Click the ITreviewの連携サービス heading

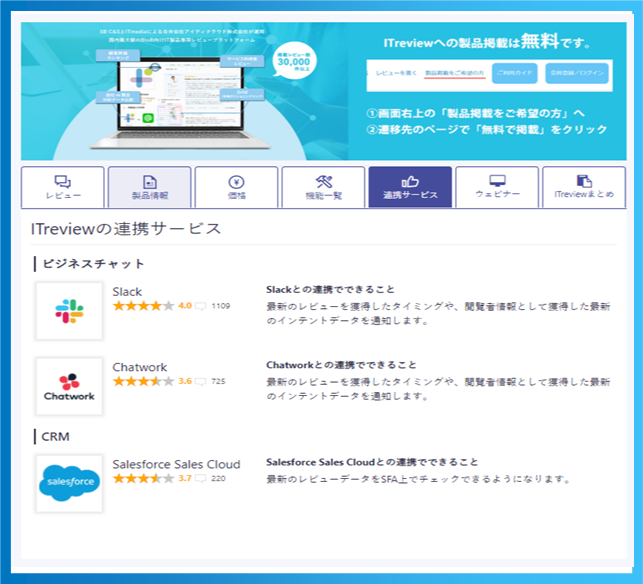[x=126, y=229]
